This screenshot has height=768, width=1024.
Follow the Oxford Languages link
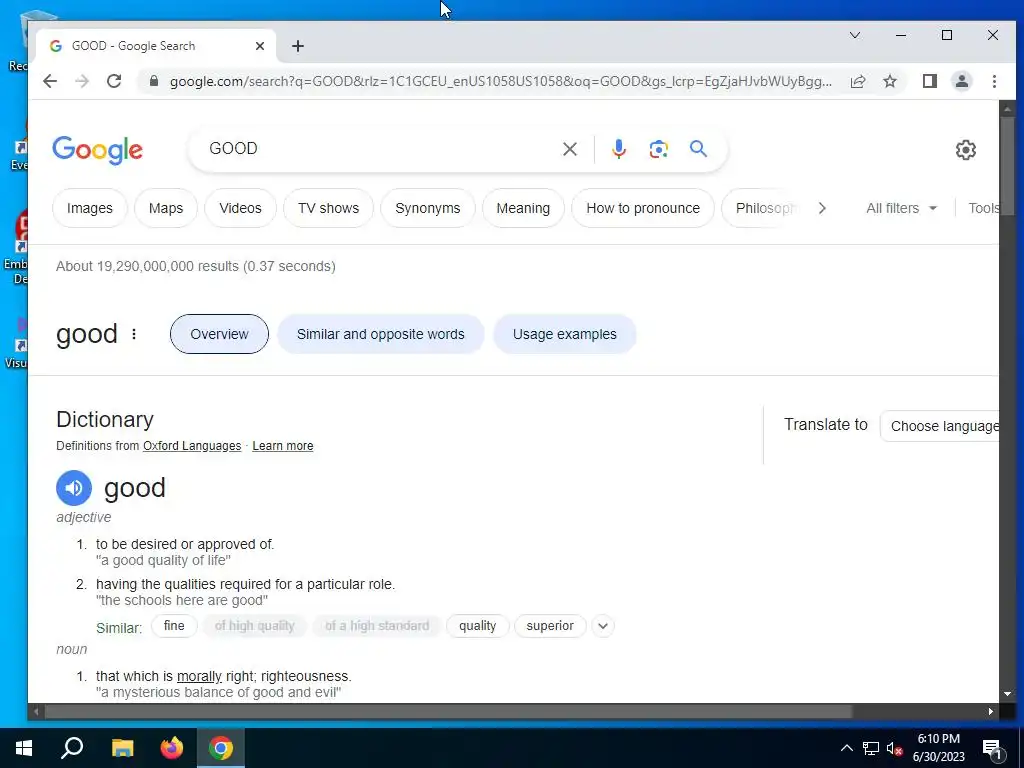click(192, 446)
